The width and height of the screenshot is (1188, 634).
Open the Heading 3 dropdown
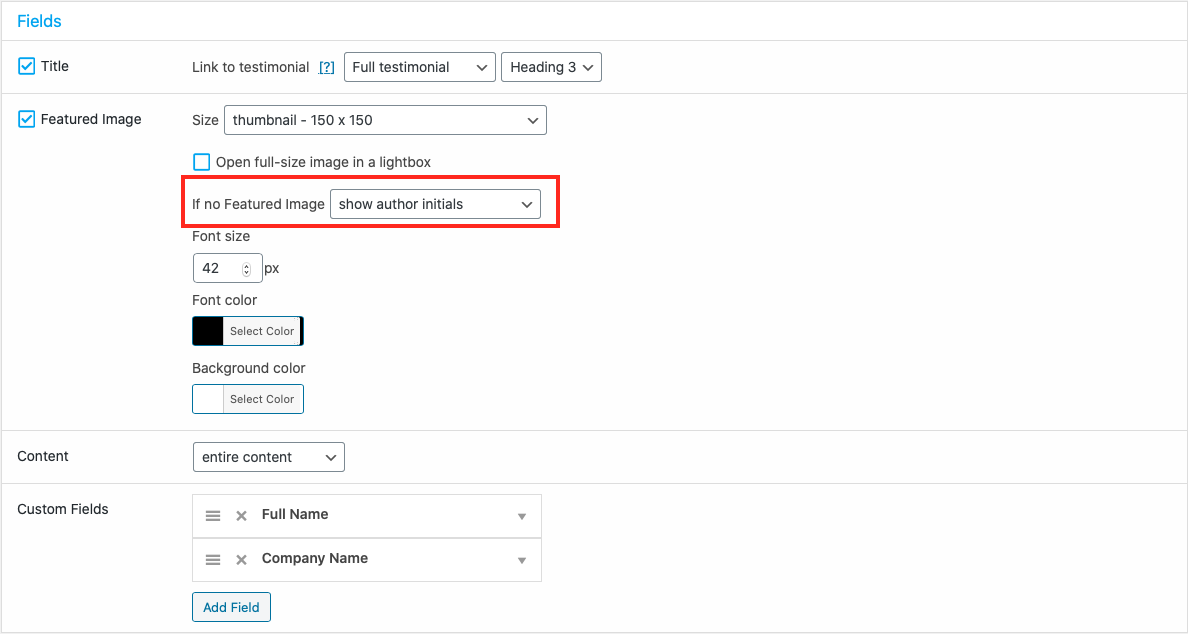tap(551, 67)
